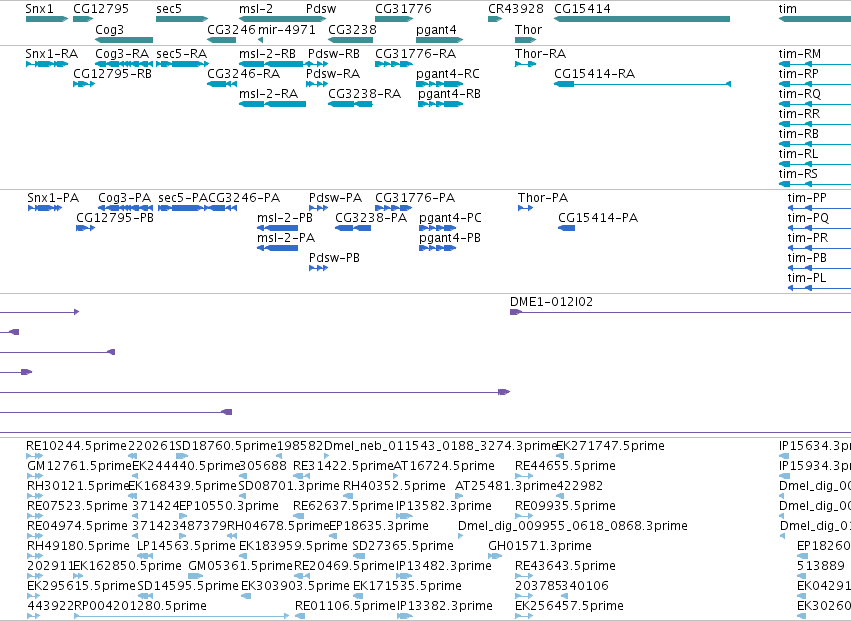851x621 pixels.
Task: Select the CG3246-RA transcript label
Action: pos(244,73)
